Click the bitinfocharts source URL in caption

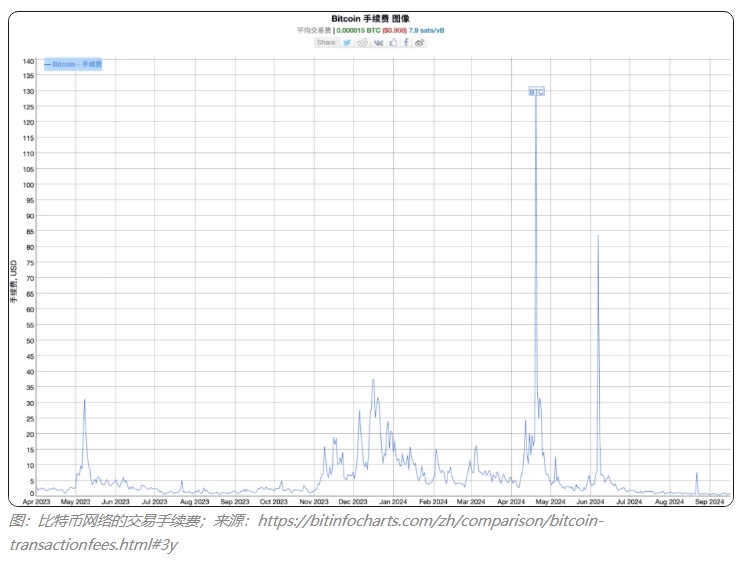click(307, 533)
